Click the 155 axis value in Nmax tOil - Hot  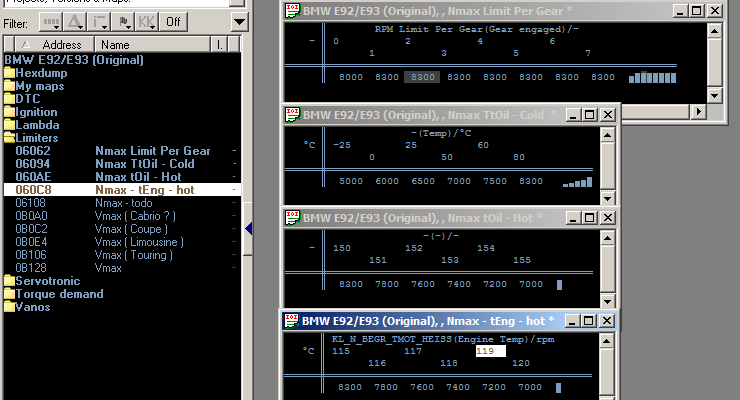pos(522,260)
